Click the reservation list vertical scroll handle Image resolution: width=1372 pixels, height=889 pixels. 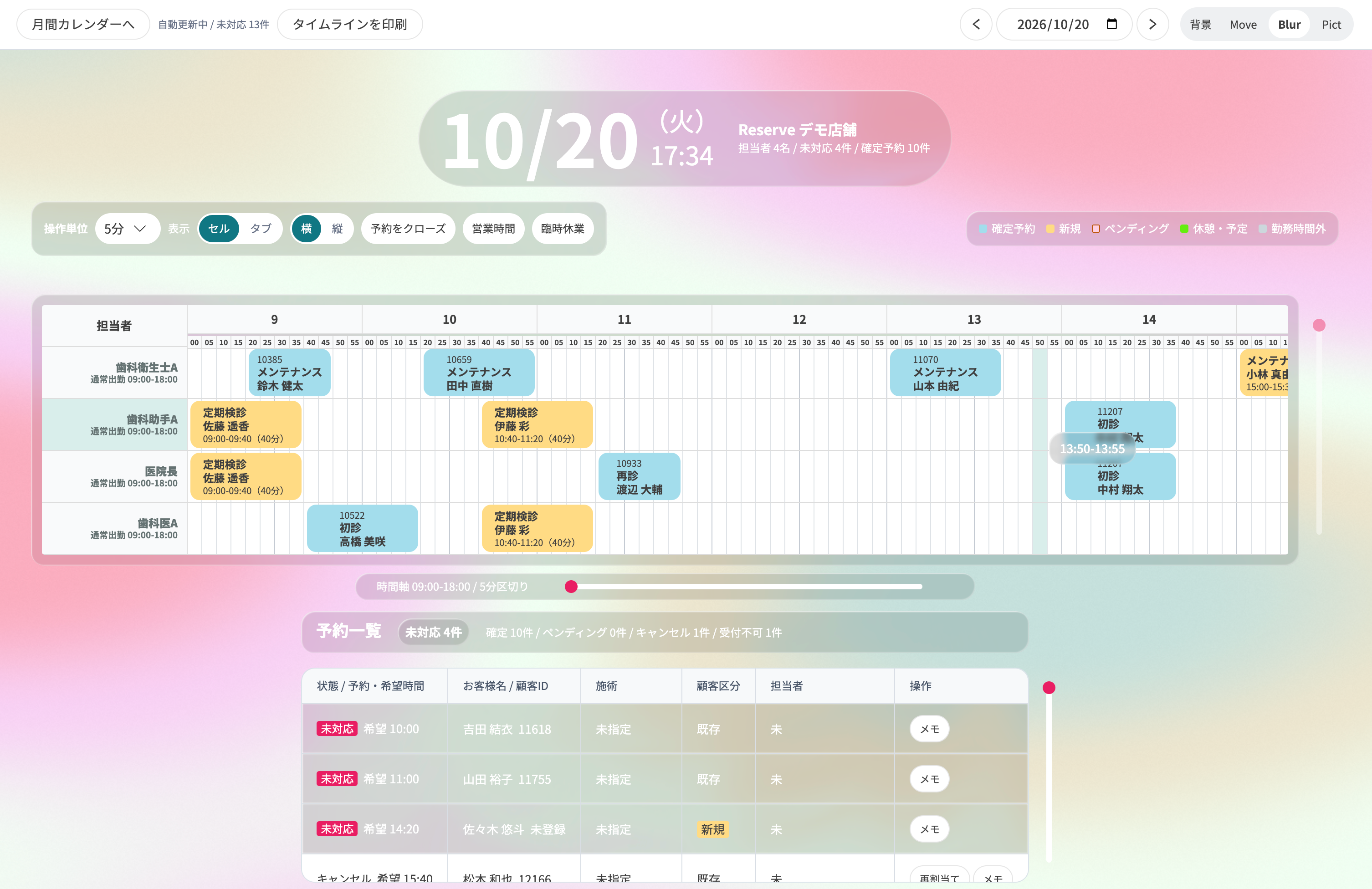point(1049,687)
